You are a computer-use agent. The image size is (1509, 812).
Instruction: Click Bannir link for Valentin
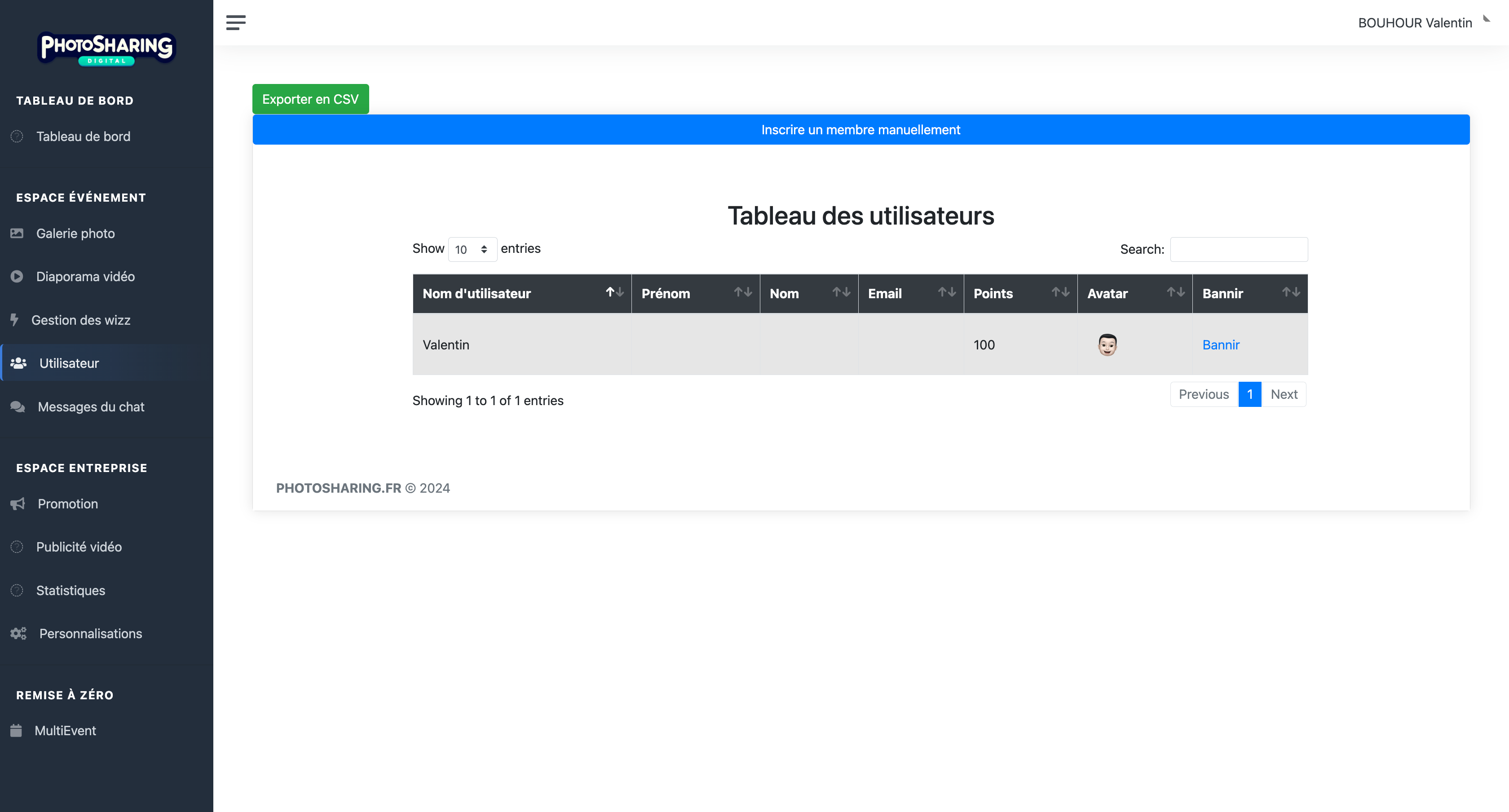tap(1221, 344)
